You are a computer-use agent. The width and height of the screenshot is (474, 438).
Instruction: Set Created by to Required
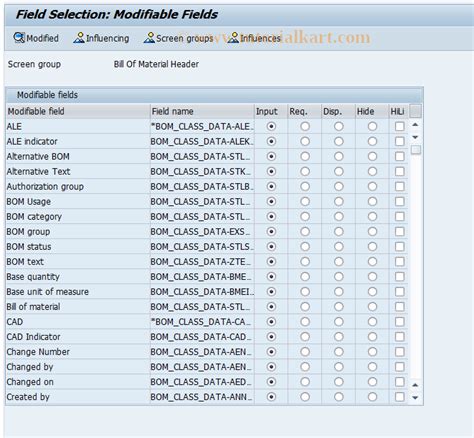[x=305, y=397]
